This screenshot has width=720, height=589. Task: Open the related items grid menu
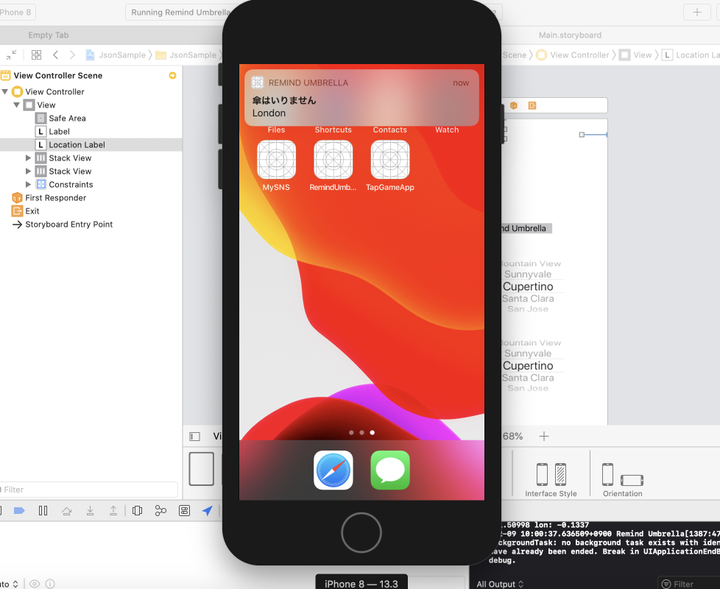click(36, 55)
